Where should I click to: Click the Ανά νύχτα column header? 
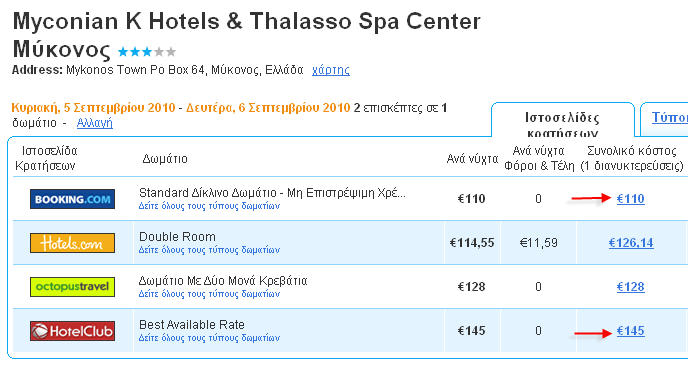472,159
